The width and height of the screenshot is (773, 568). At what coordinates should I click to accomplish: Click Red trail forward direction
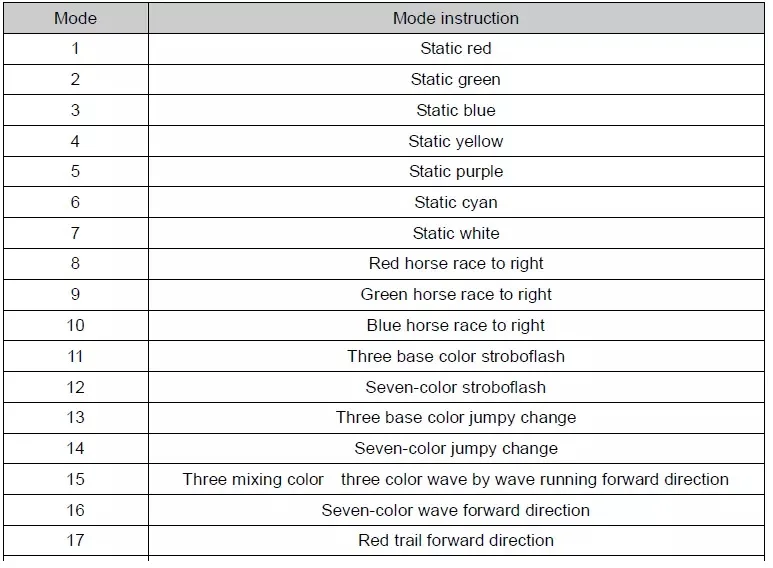456,540
